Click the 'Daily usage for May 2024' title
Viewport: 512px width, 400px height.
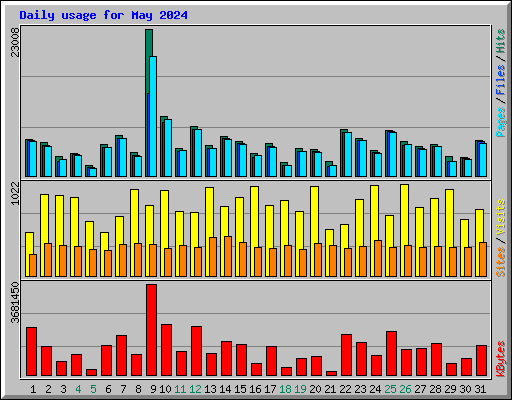tap(103, 15)
